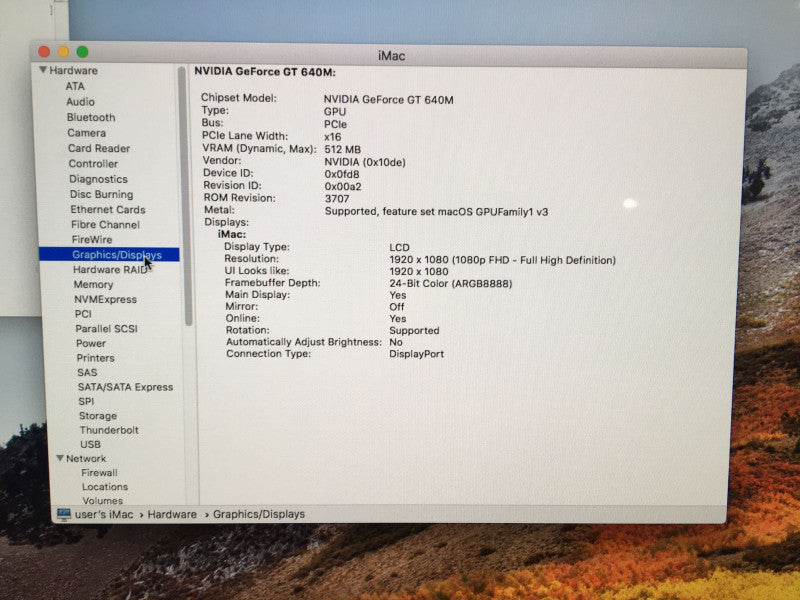The height and width of the screenshot is (600, 800).
Task: Click Connection Type value DisplayPort
Action: (x=416, y=354)
